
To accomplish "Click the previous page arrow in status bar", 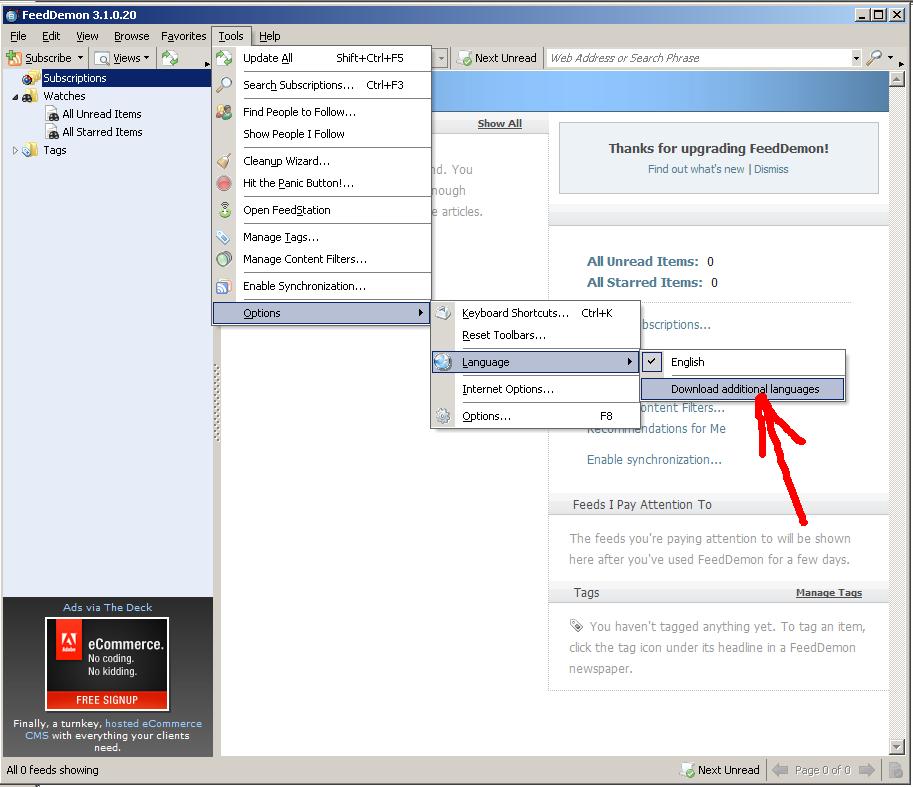I will (780, 770).
